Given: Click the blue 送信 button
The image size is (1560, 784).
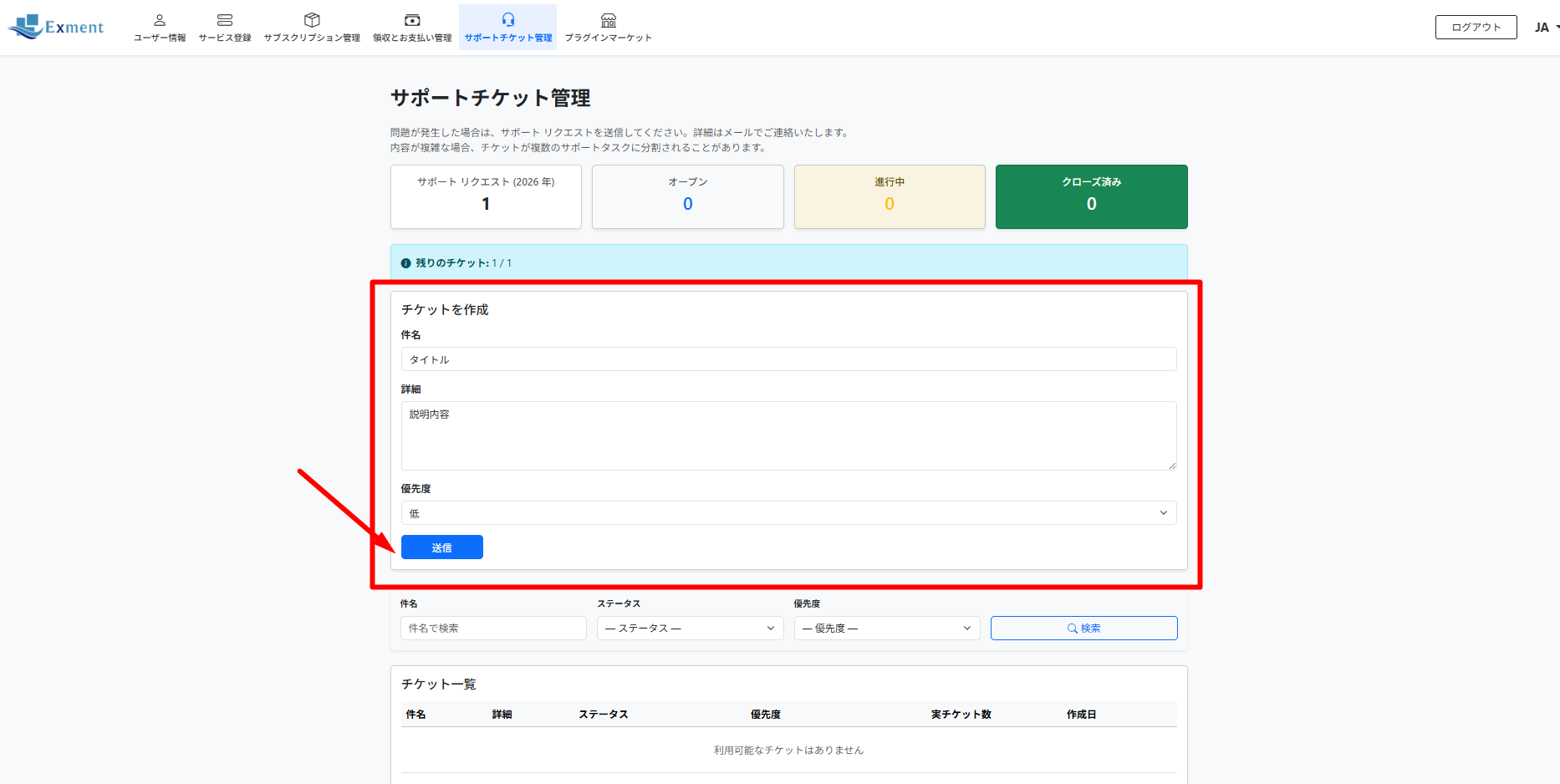Looking at the screenshot, I should (x=442, y=547).
